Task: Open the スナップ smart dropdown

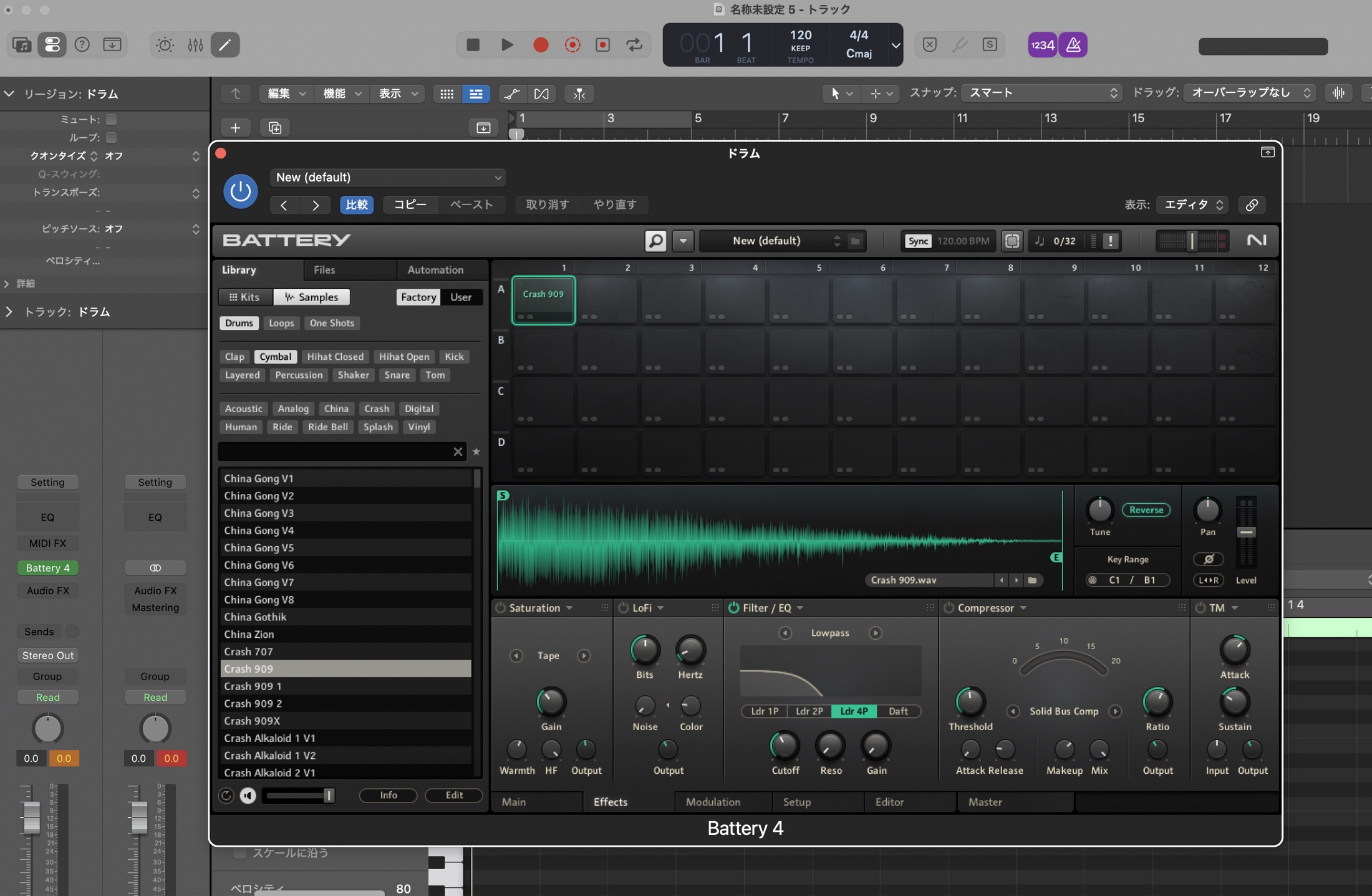Action: 1041,93
